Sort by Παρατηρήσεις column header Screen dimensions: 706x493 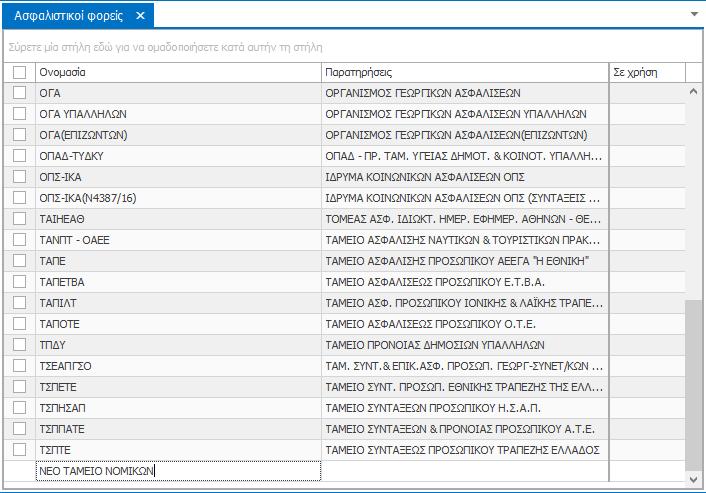(x=465, y=72)
